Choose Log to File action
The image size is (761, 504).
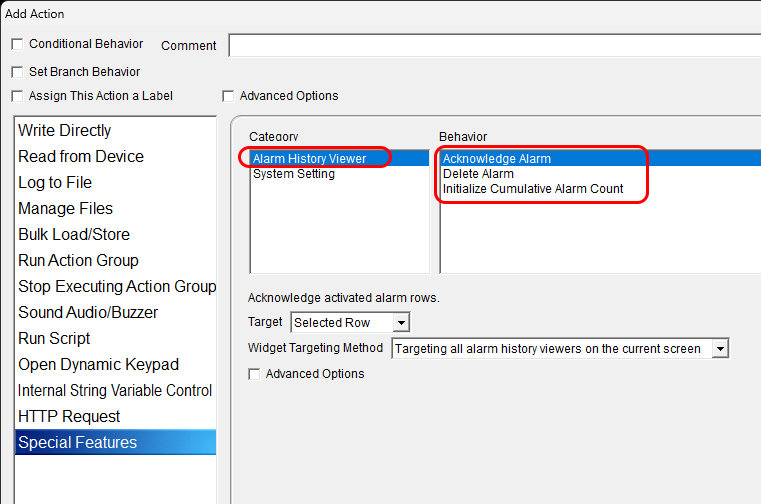[x=55, y=183]
